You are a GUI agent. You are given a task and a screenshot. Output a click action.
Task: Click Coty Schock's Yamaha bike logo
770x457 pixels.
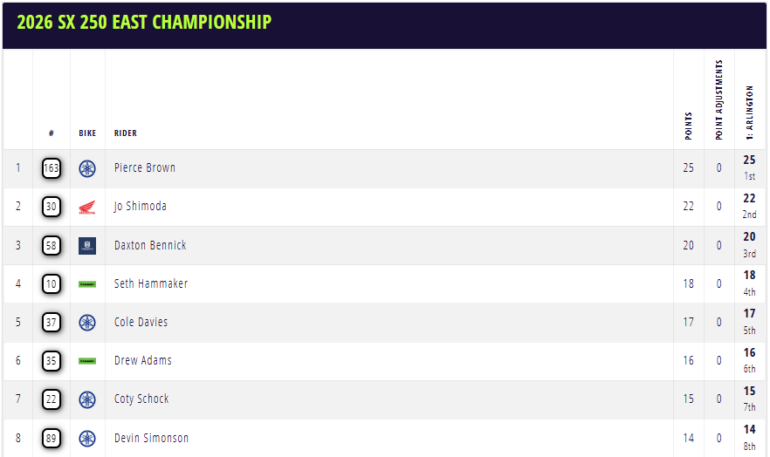(87, 399)
